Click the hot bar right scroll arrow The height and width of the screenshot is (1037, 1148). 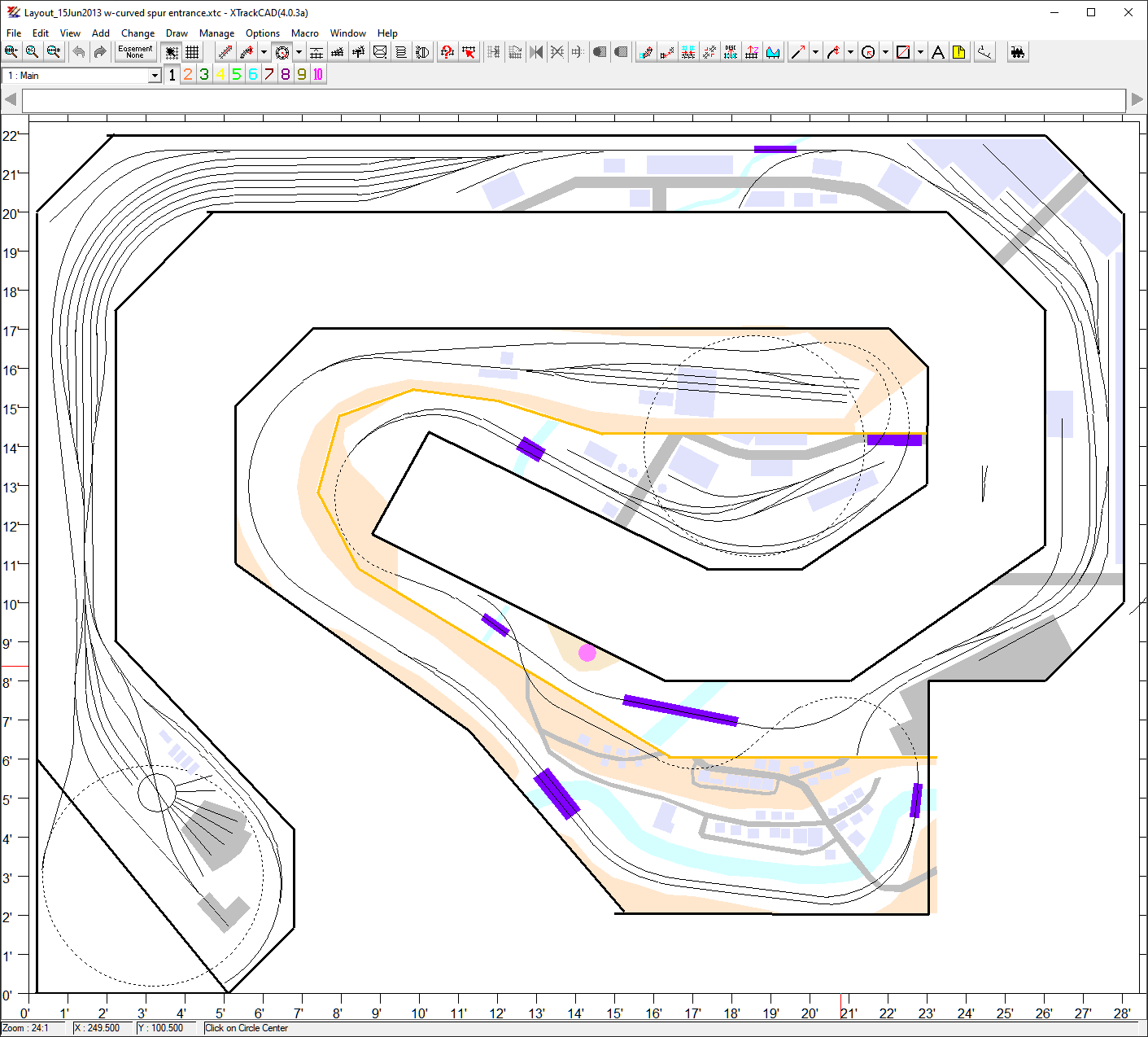[1137, 99]
